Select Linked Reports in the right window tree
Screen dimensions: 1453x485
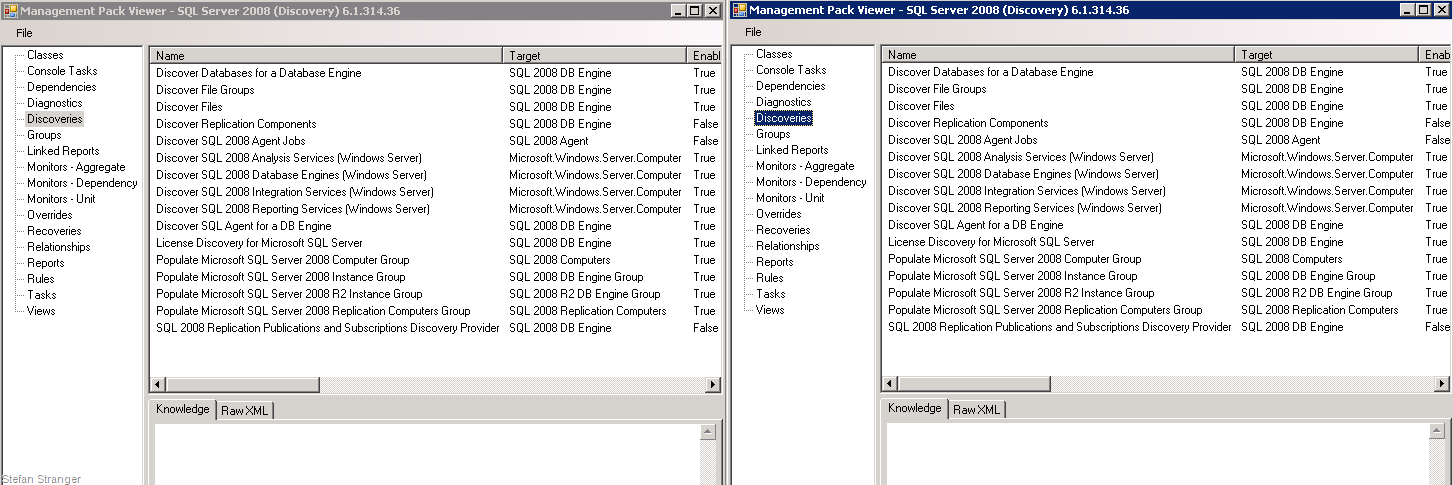(792, 150)
